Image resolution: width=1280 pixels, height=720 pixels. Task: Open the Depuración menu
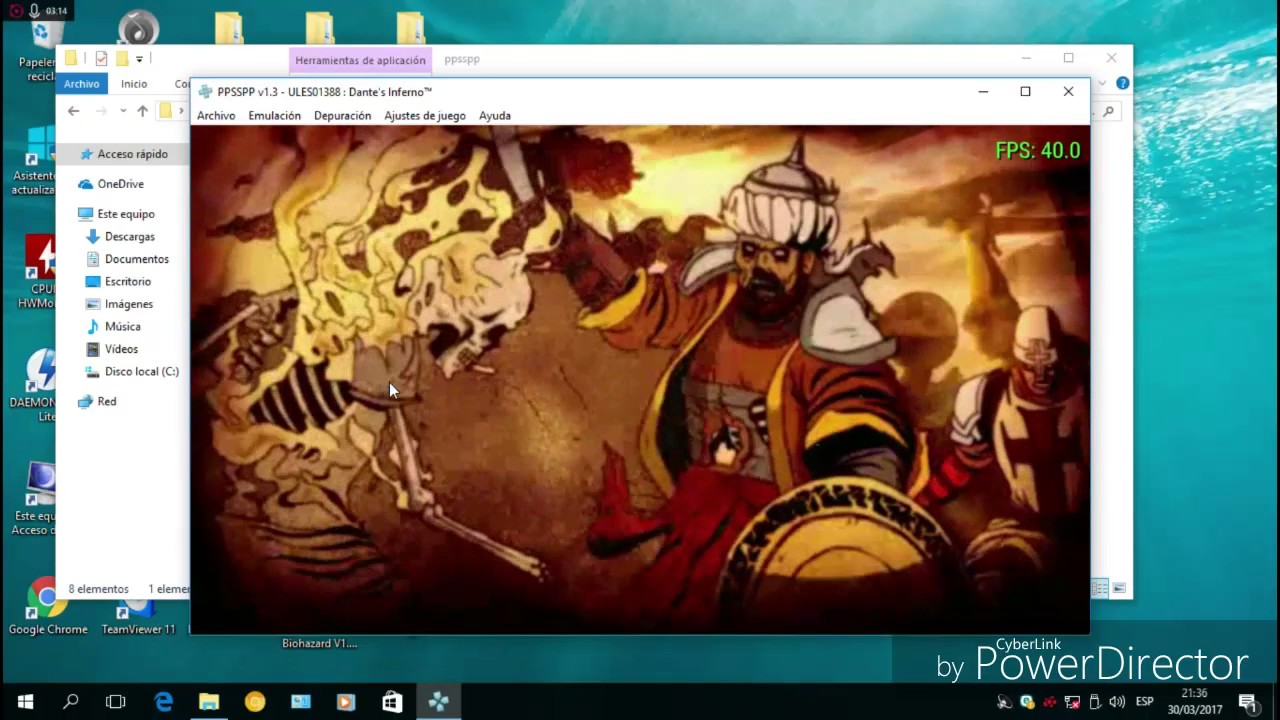tap(342, 116)
